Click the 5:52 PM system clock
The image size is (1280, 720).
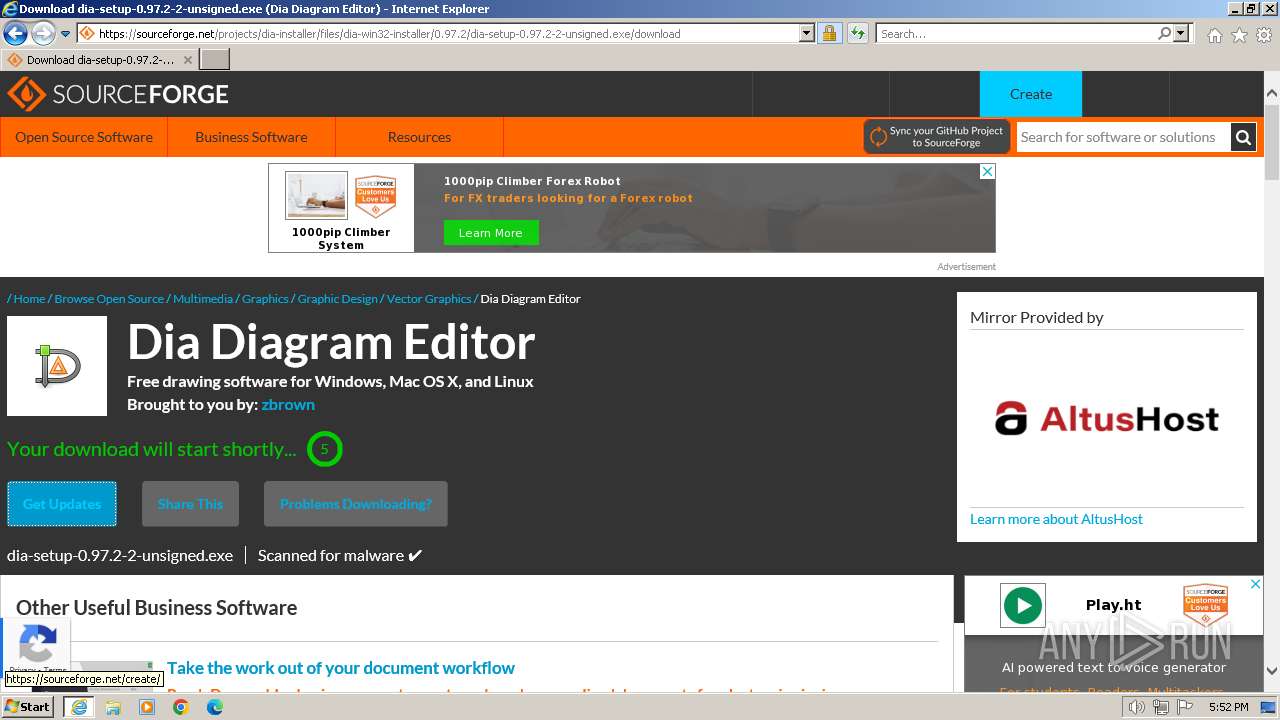pyautogui.click(x=1228, y=707)
